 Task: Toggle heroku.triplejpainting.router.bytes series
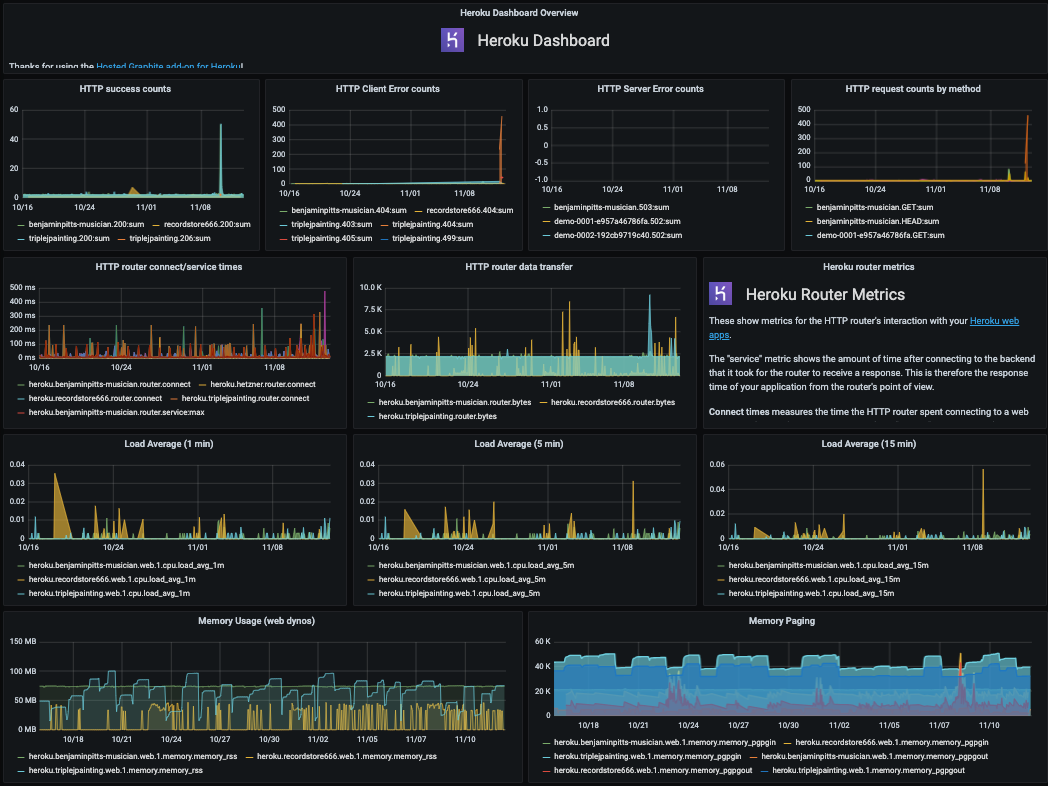click(x=438, y=416)
